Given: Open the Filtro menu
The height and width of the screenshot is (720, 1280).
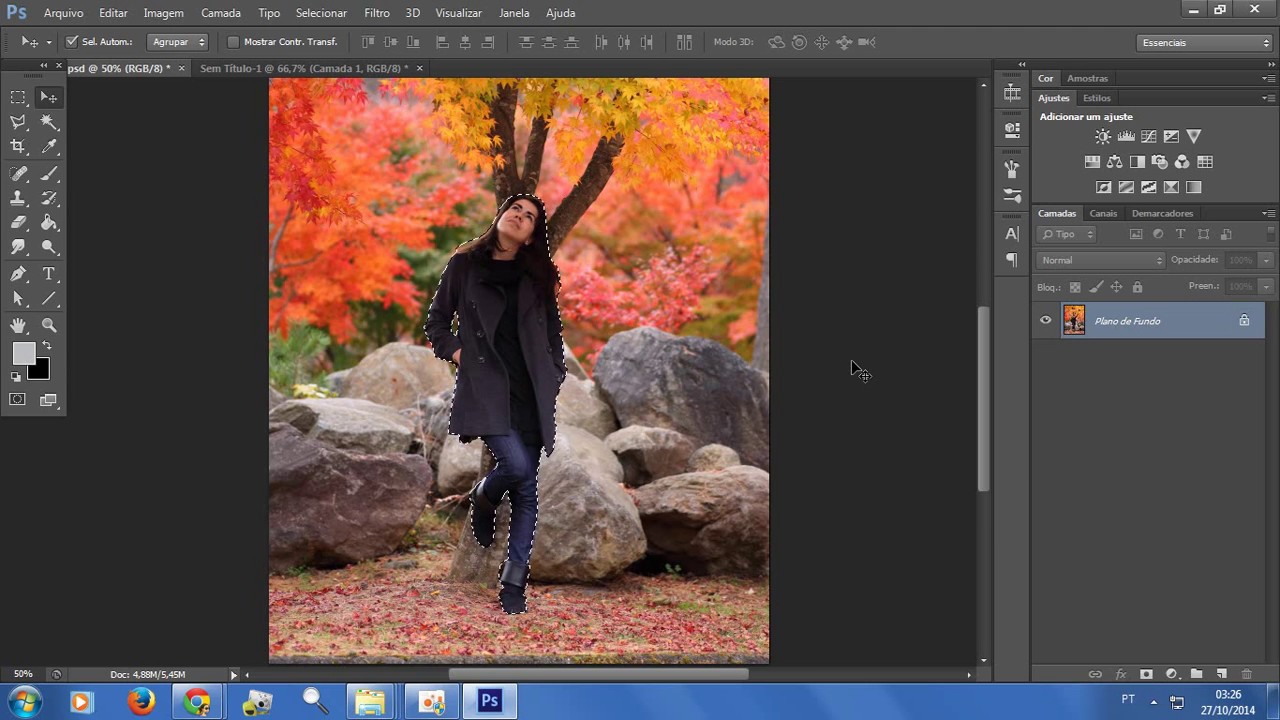Looking at the screenshot, I should [377, 13].
